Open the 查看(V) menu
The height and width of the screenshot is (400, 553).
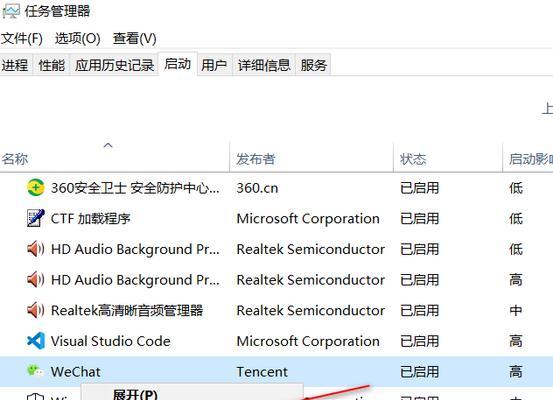[135, 38]
